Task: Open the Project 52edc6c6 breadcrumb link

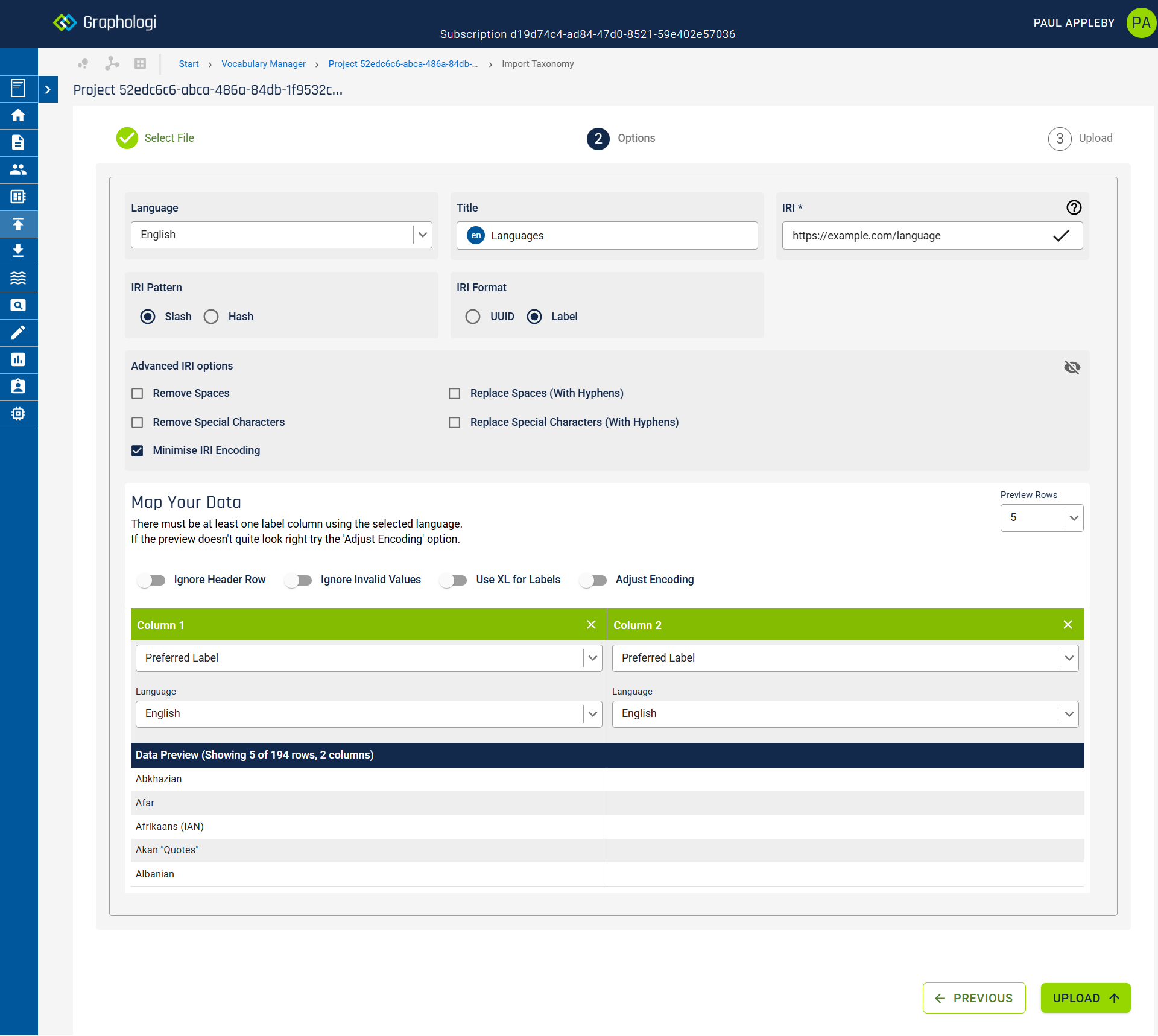Action: 403,64
